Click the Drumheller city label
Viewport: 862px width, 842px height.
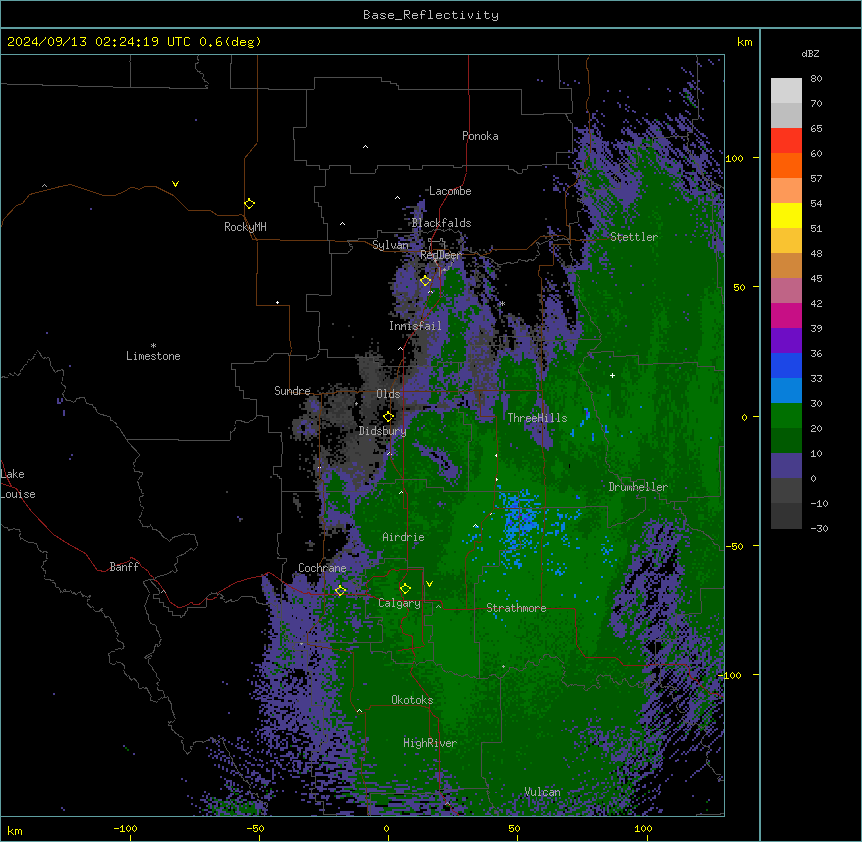638,487
